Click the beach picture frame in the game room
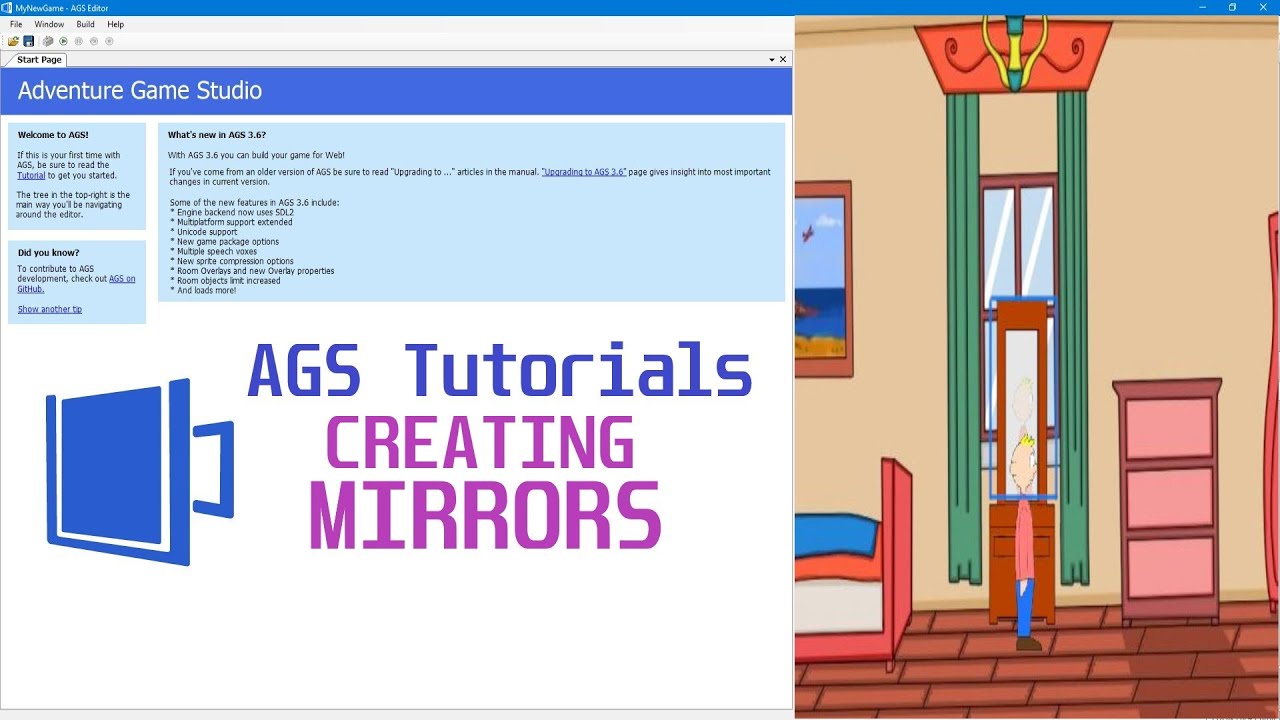Viewport: 1280px width, 720px height. coord(824,278)
